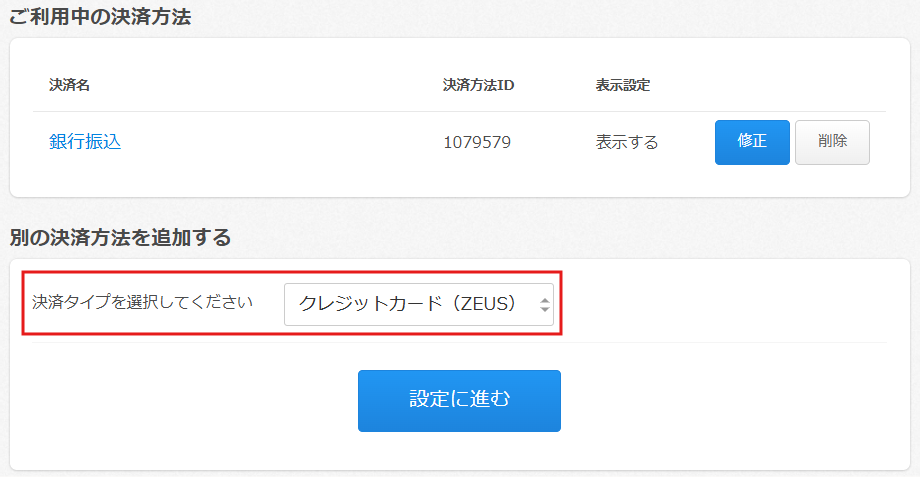Click the divider line under the table headers
The height and width of the screenshot is (477, 920).
pyautogui.click(x=459, y=111)
